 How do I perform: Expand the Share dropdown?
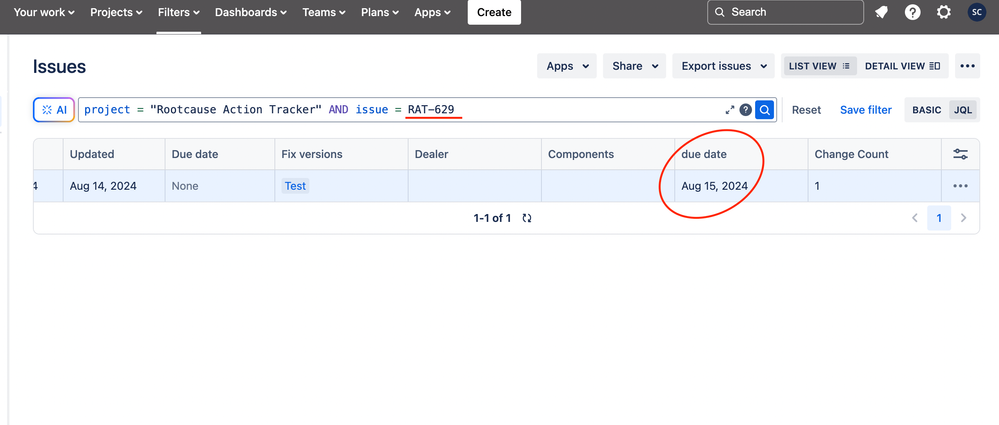[x=635, y=66]
